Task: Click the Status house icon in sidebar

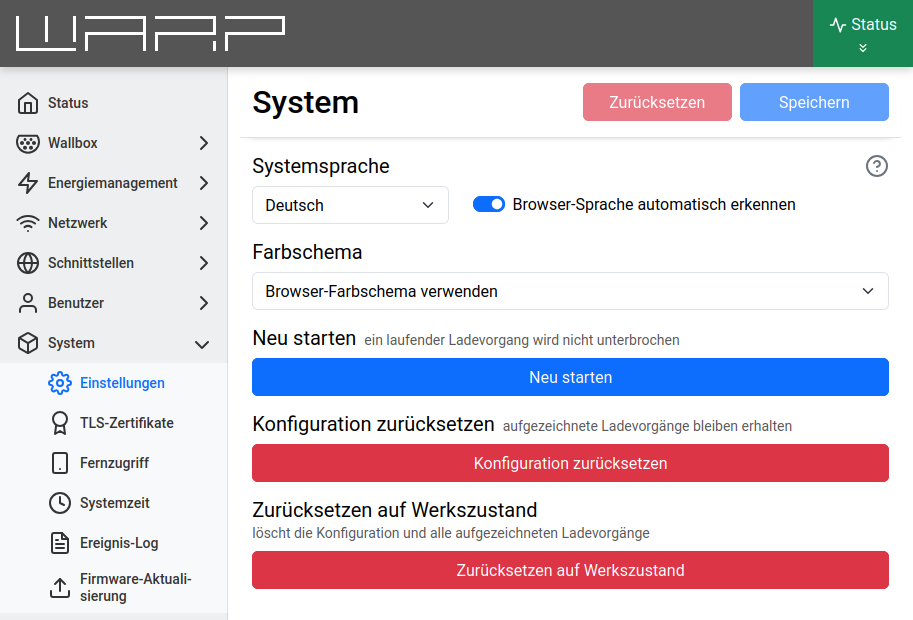Action: point(28,103)
